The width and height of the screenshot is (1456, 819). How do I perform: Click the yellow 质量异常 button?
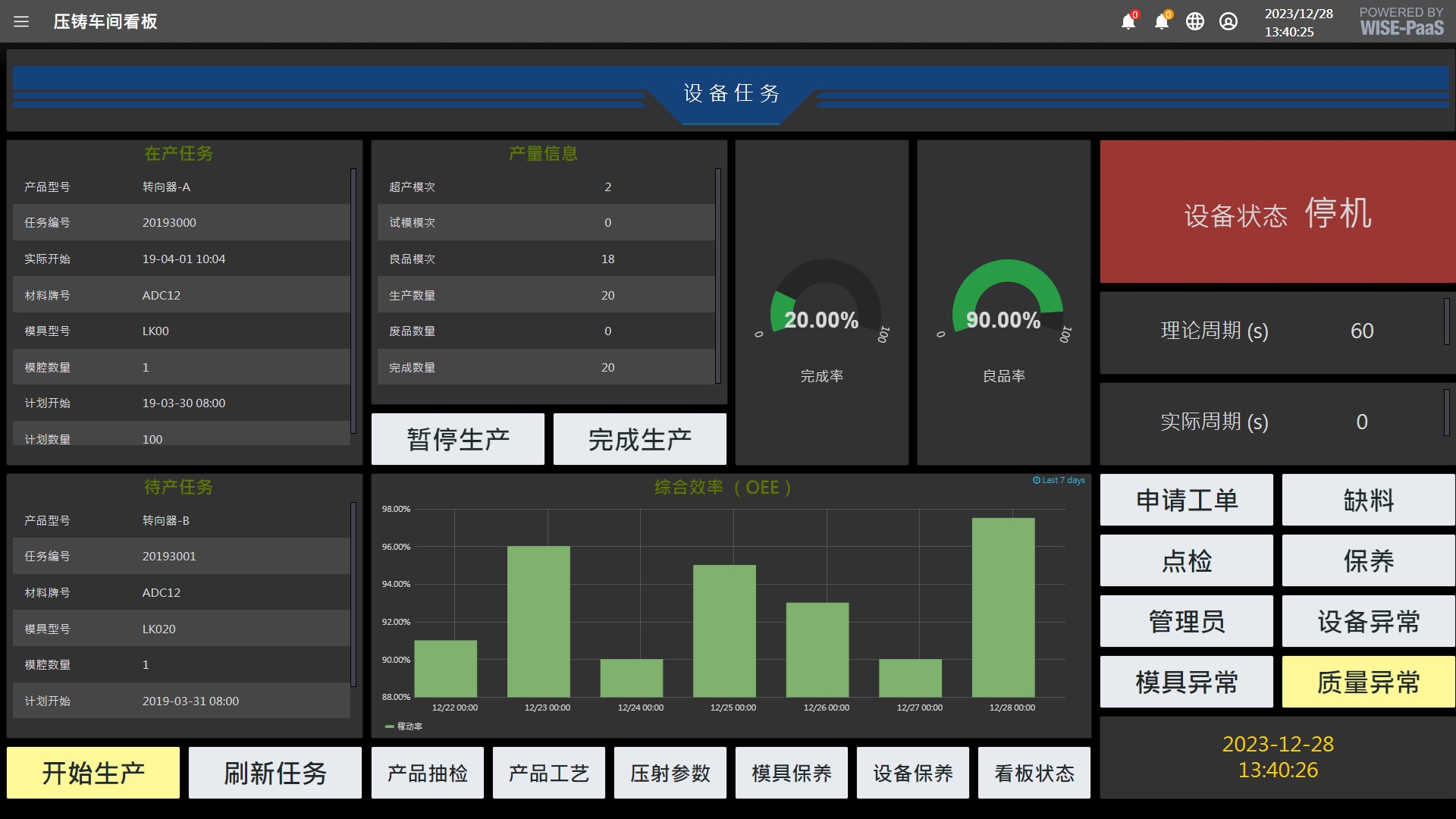(1369, 682)
